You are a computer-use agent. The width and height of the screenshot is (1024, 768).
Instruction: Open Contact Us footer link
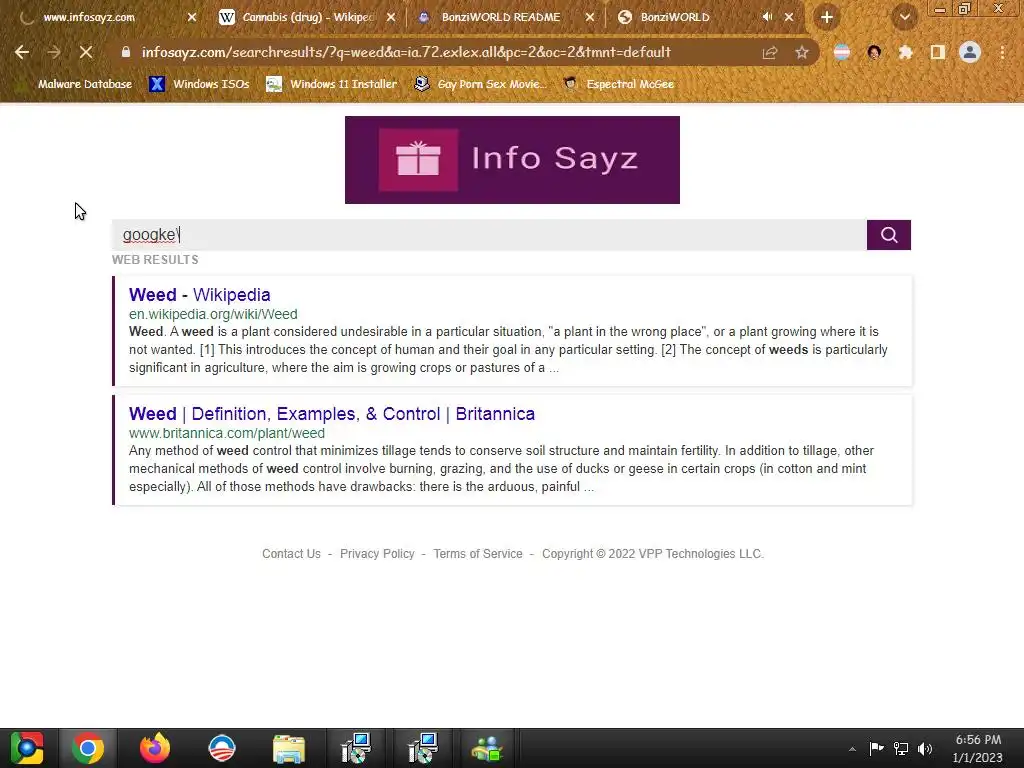coord(291,554)
